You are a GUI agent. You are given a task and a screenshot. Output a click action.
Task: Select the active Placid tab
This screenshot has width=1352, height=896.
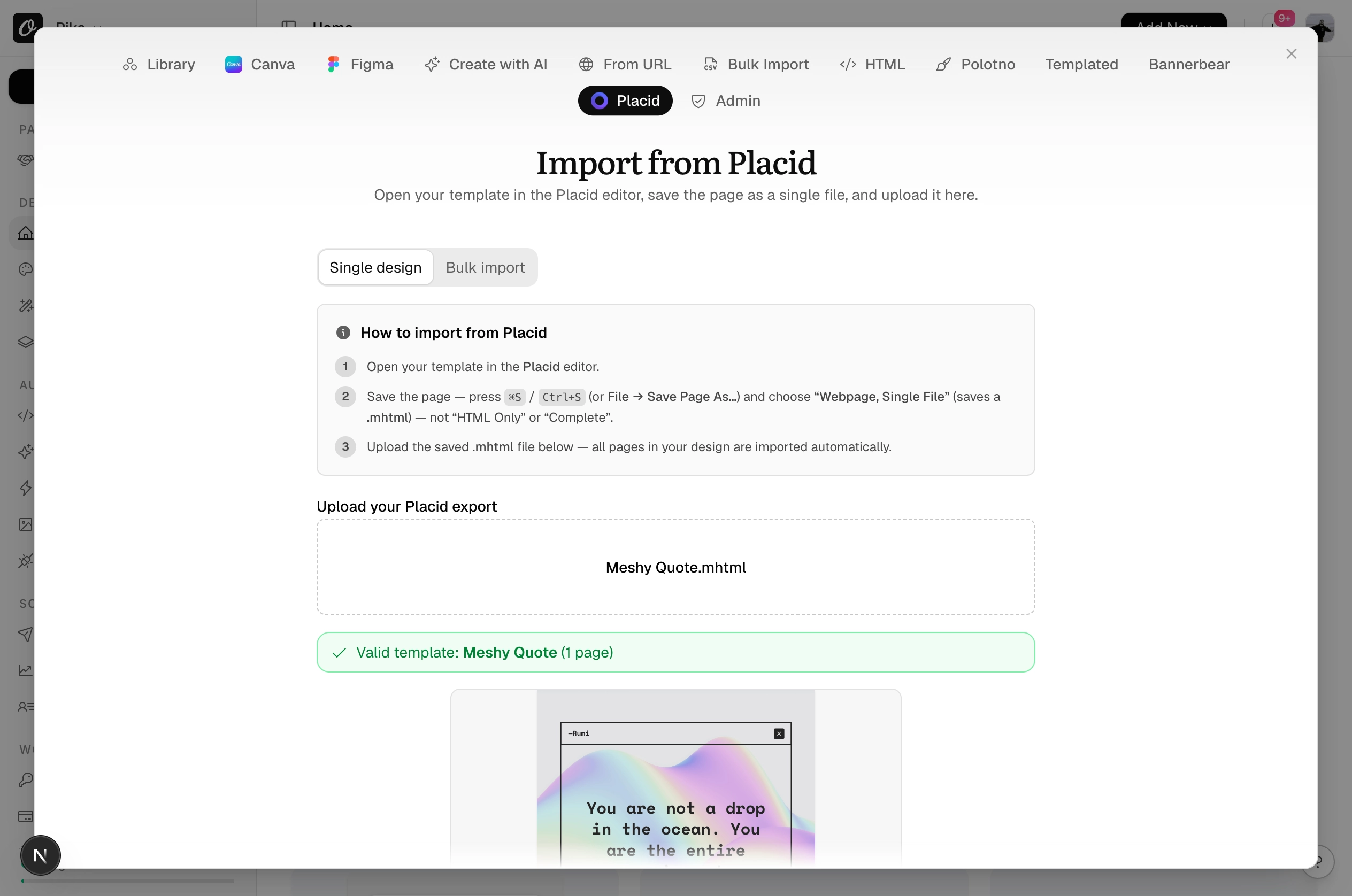[x=625, y=101]
